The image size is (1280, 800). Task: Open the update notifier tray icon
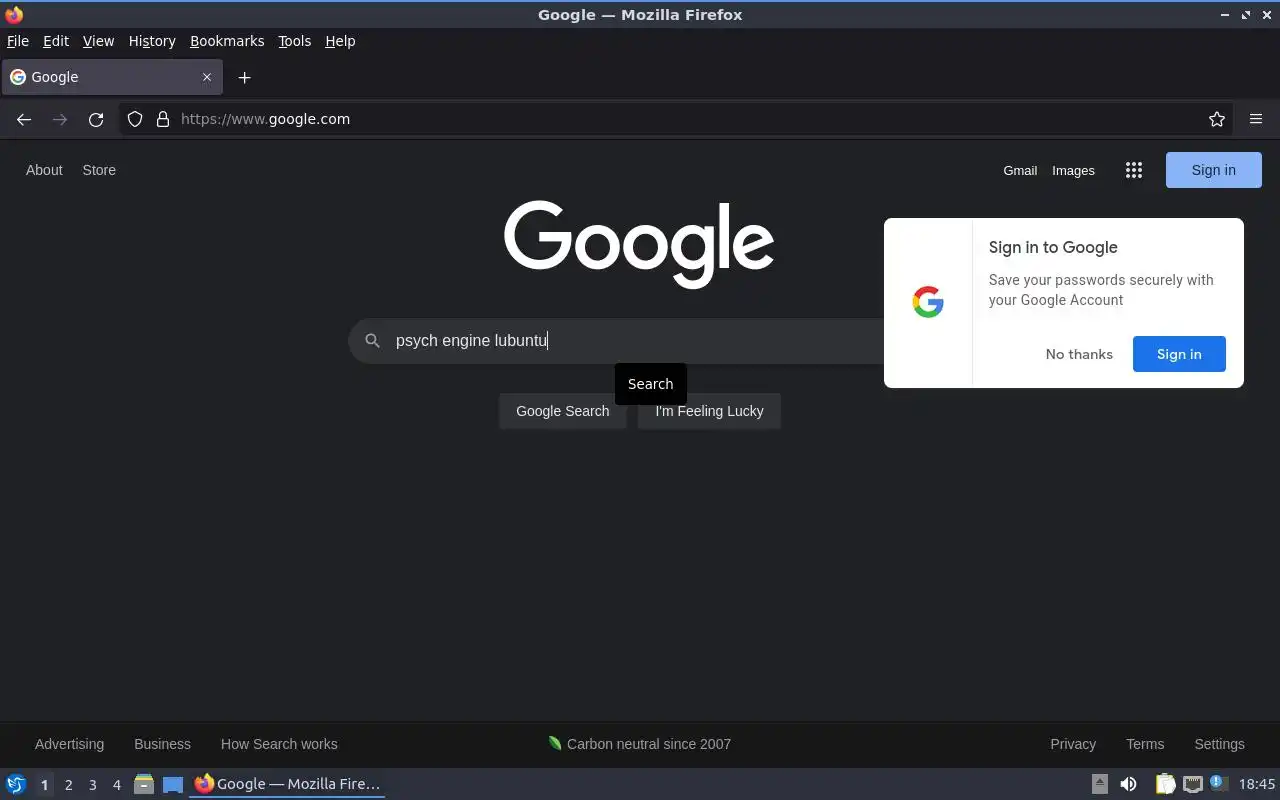coord(1218,783)
